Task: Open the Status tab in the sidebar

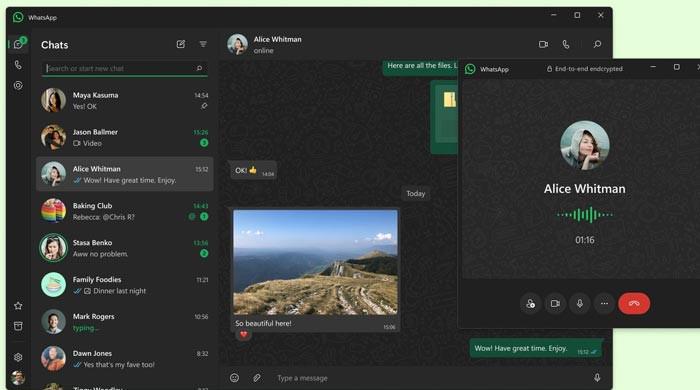Action: pyautogui.click(x=18, y=85)
